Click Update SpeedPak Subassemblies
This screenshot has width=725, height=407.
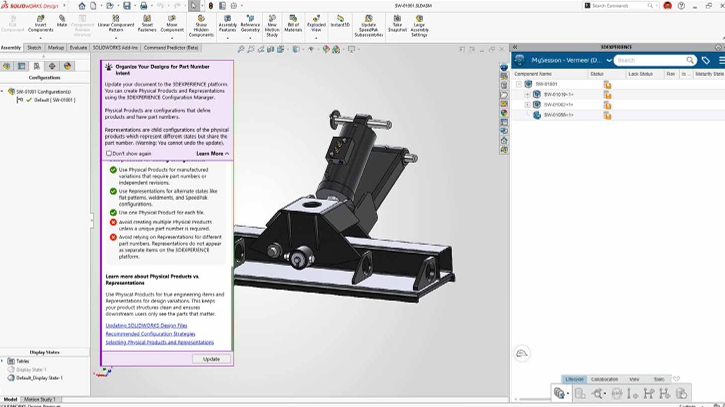(x=369, y=26)
